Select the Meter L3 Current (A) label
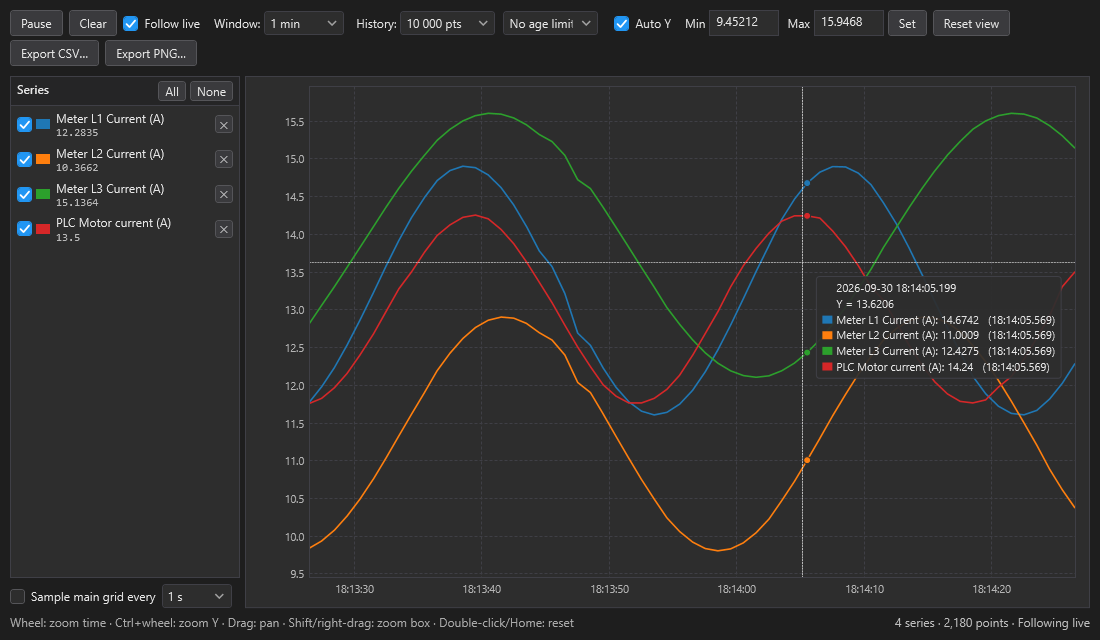 (x=110, y=189)
